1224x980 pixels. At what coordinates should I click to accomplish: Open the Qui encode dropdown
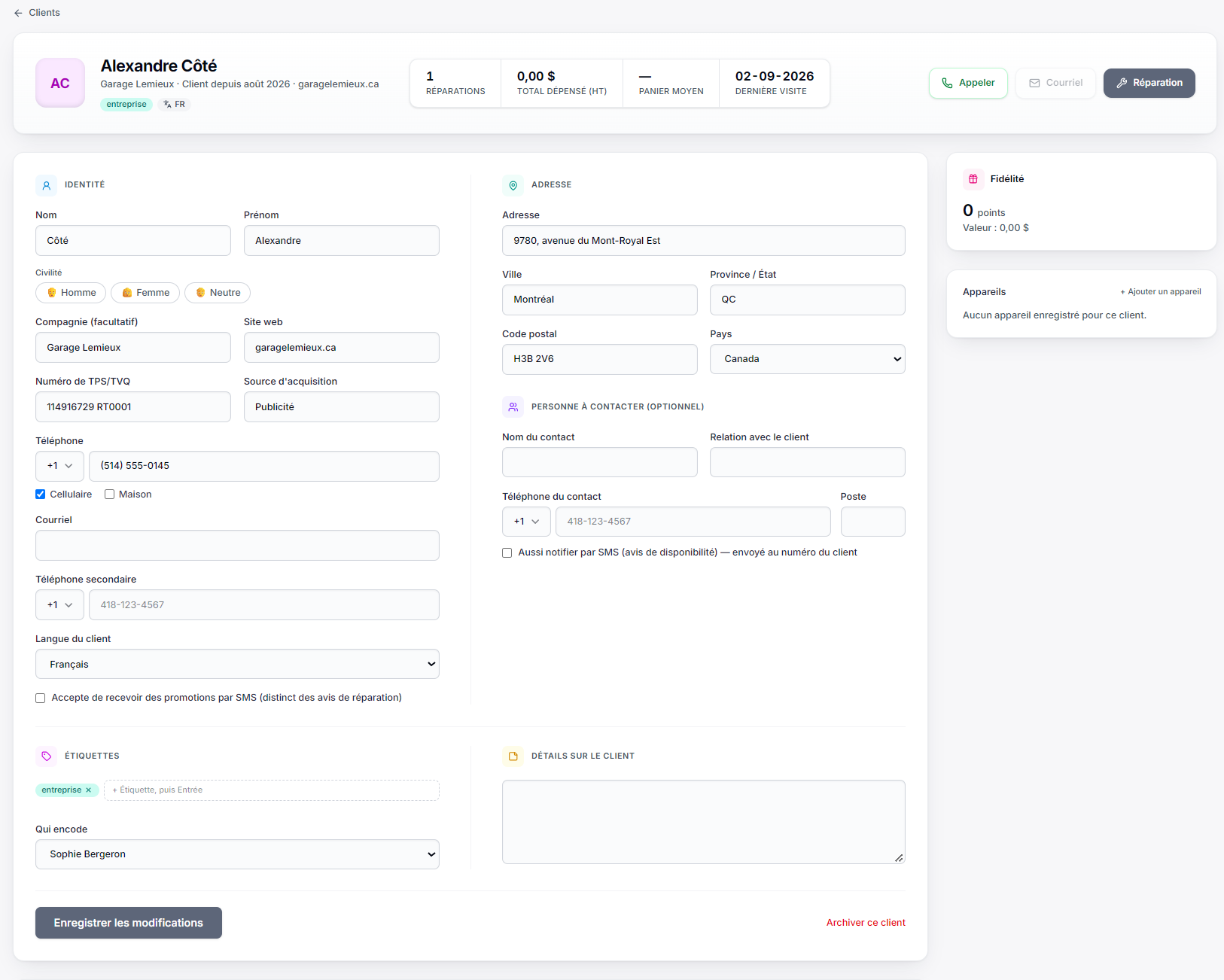click(x=237, y=854)
